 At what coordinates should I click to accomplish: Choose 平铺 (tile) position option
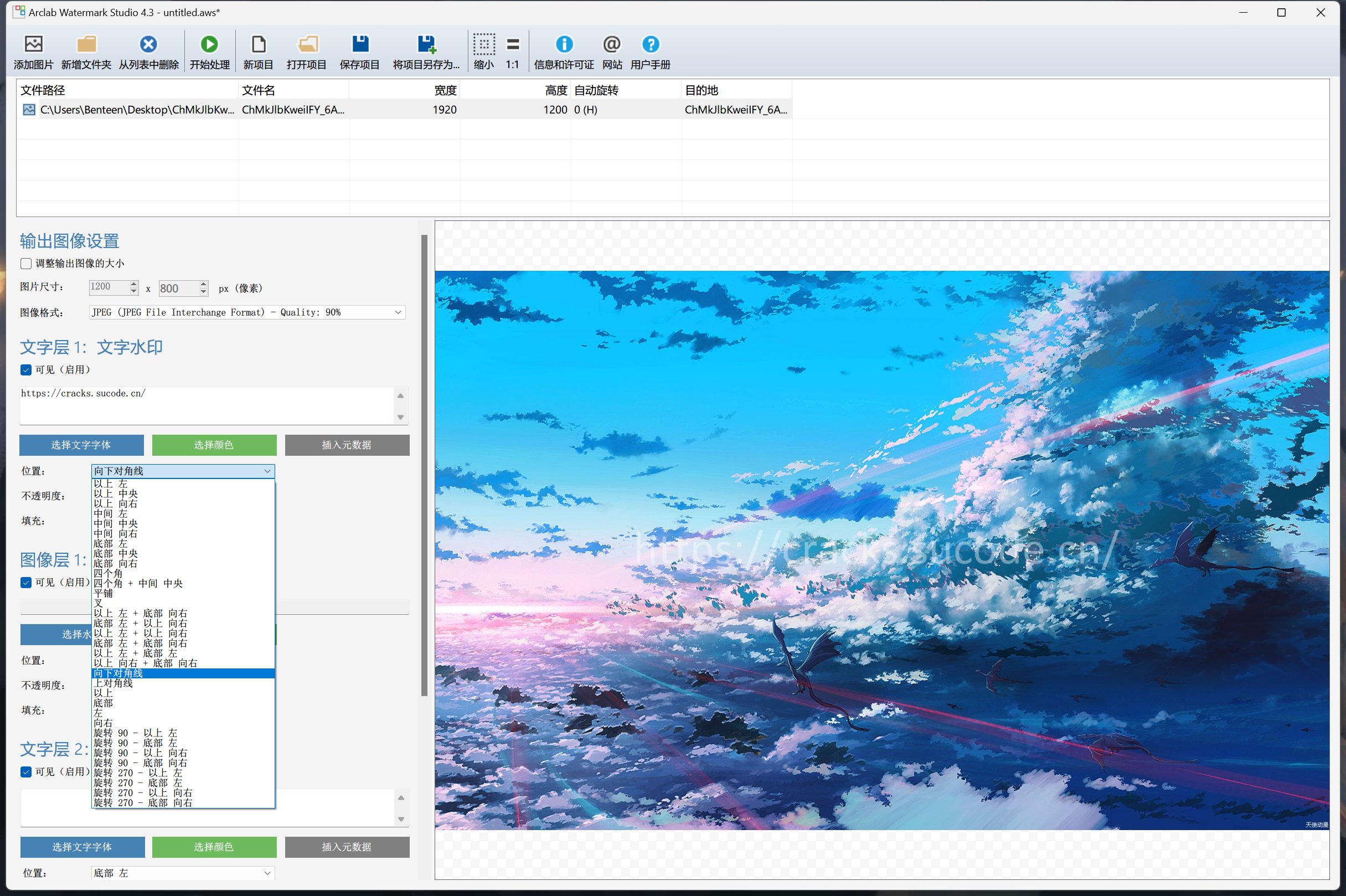point(183,593)
